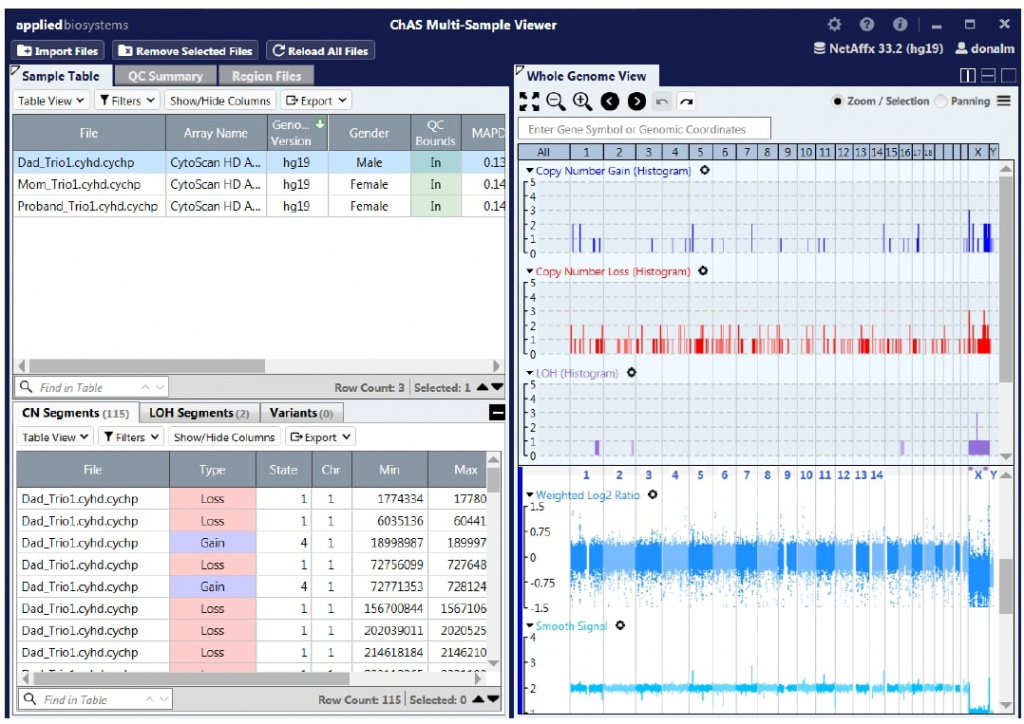Zoom in on the genome view
This screenshot has width=1024, height=724.
[x=582, y=101]
